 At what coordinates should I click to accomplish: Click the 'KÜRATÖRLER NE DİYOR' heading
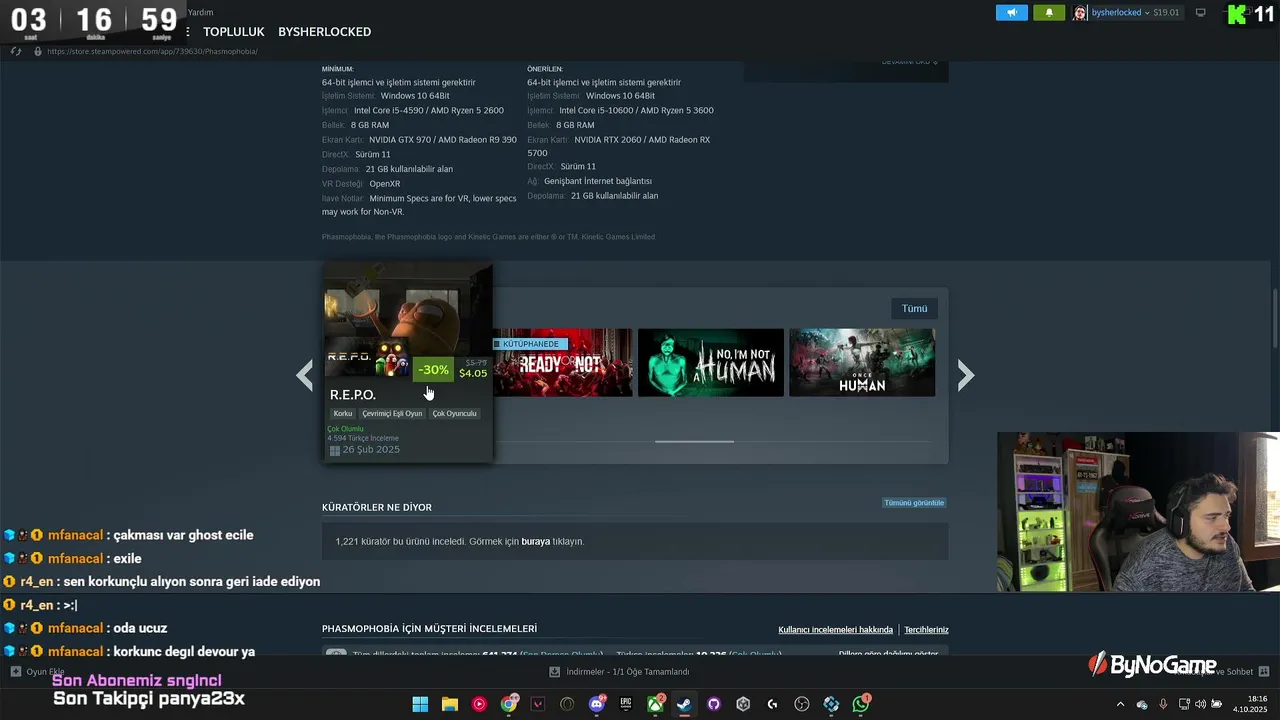[377, 507]
